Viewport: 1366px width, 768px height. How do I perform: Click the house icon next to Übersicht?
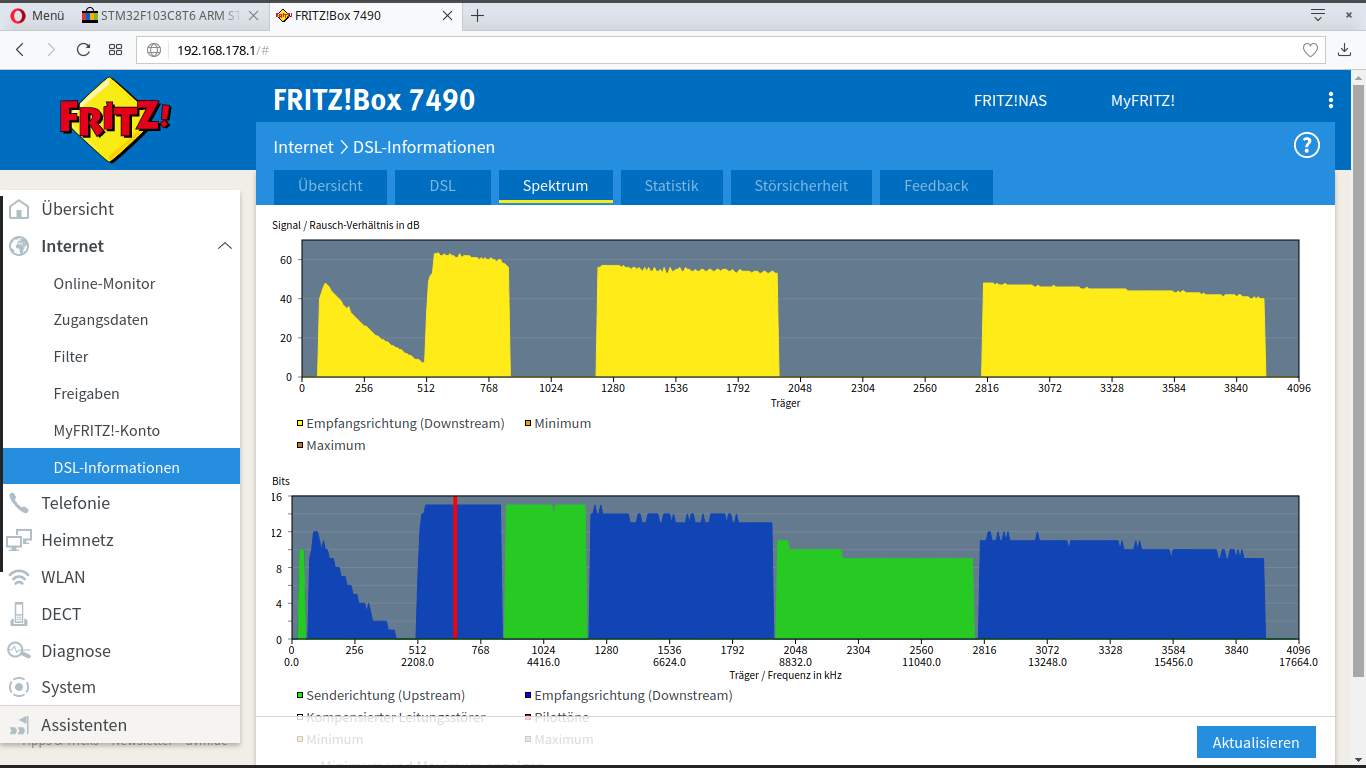19,209
